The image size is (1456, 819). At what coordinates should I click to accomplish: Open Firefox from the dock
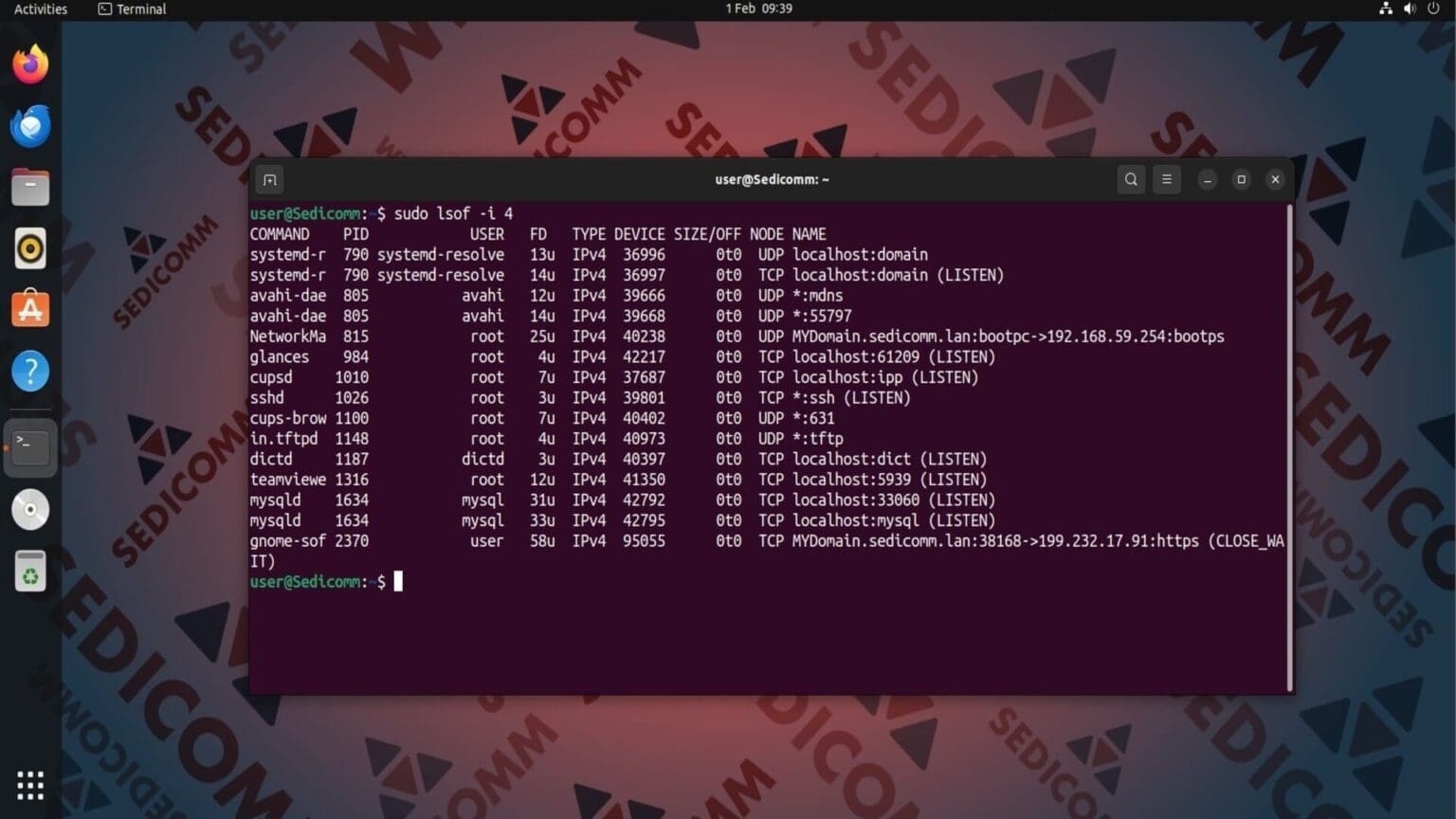pyautogui.click(x=30, y=64)
